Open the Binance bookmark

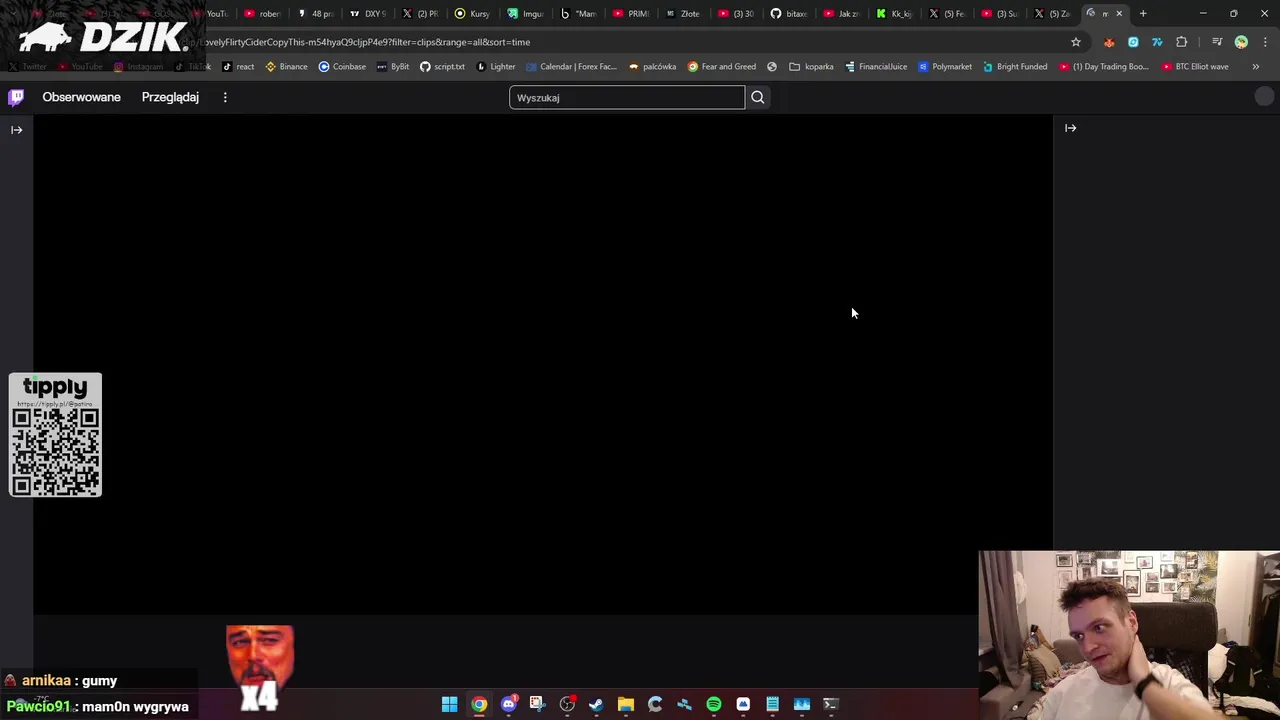(286, 66)
